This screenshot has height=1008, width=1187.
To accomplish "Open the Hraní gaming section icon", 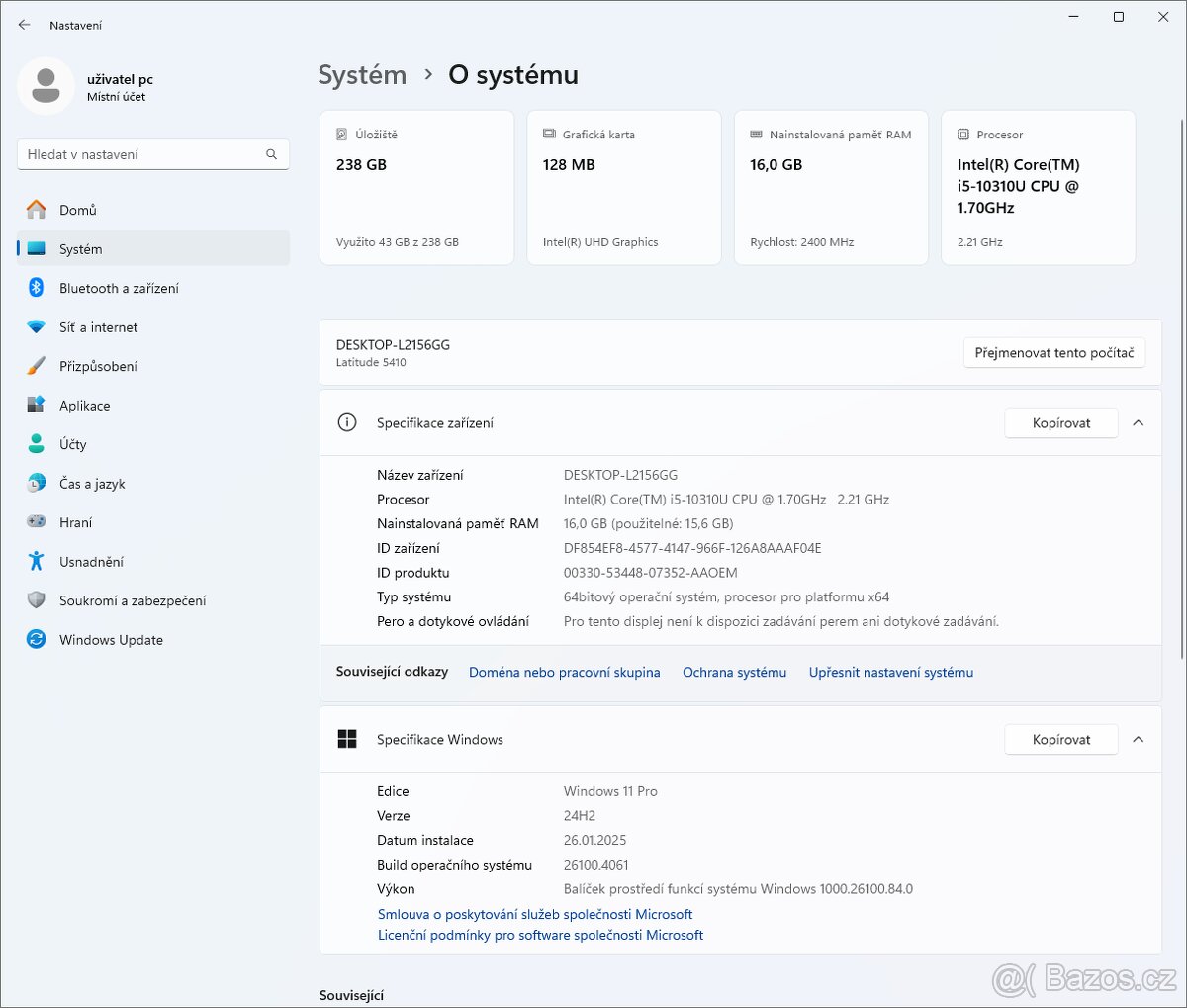I will 37,522.
